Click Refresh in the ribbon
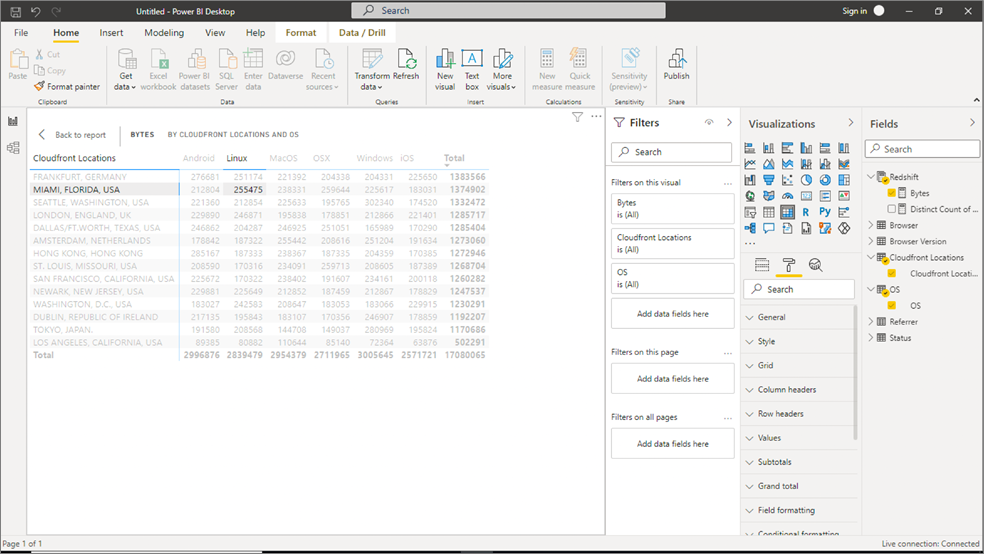984x554 pixels. point(406,65)
